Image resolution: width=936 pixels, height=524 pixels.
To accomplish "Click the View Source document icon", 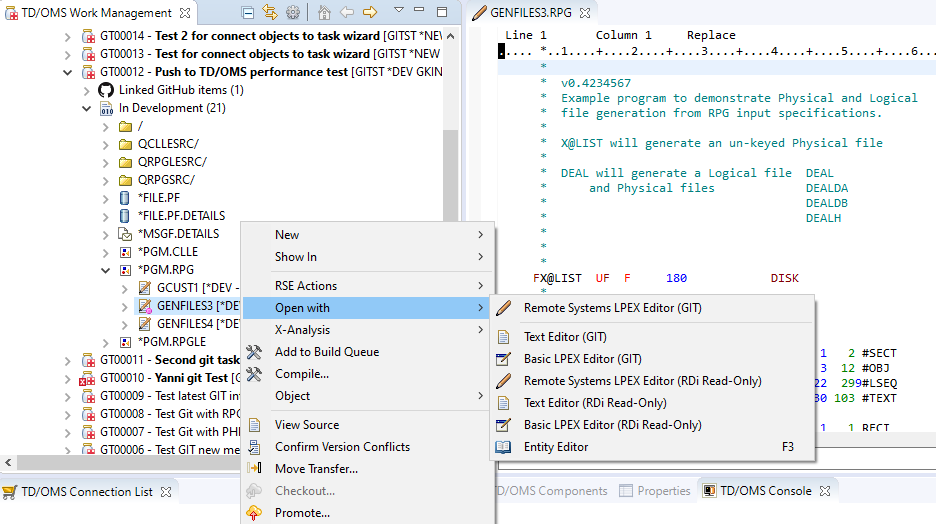I will click(x=254, y=425).
